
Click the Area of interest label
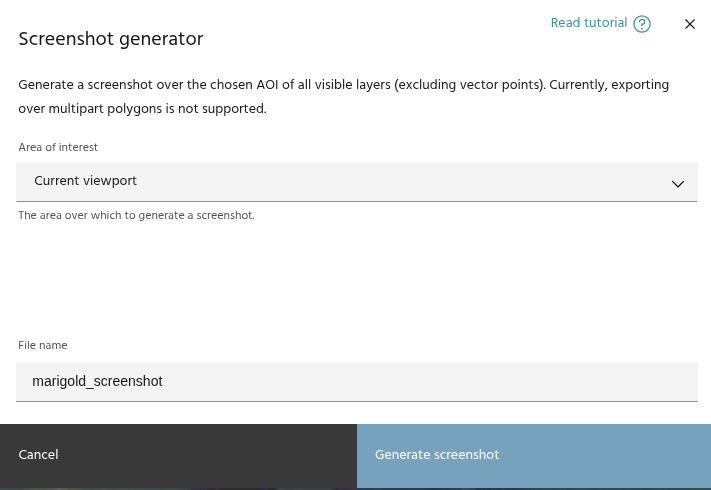[58, 147]
